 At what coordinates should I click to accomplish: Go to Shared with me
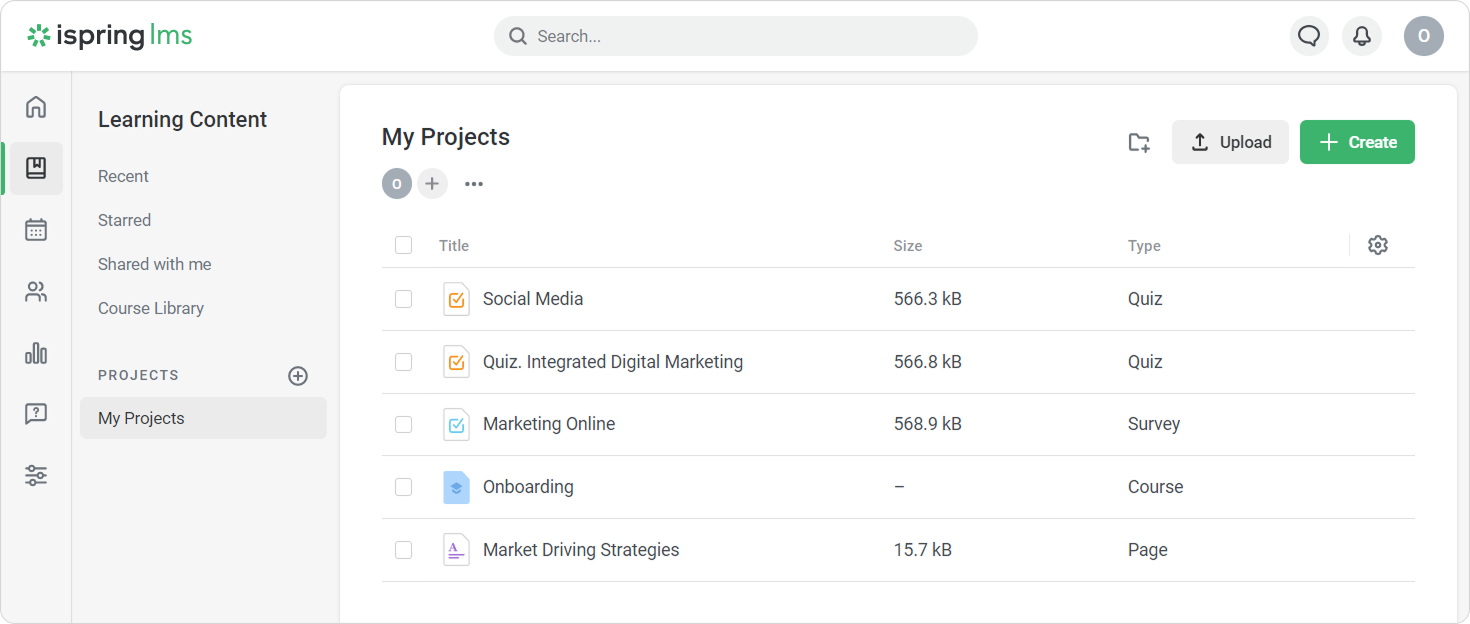coord(154,264)
